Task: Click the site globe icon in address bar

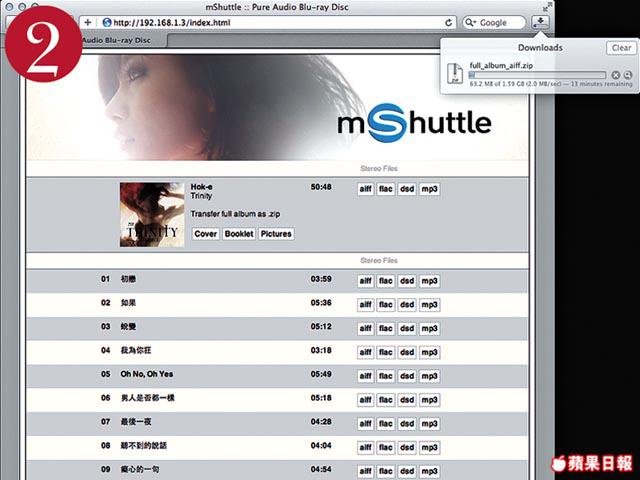Action: tap(106, 22)
